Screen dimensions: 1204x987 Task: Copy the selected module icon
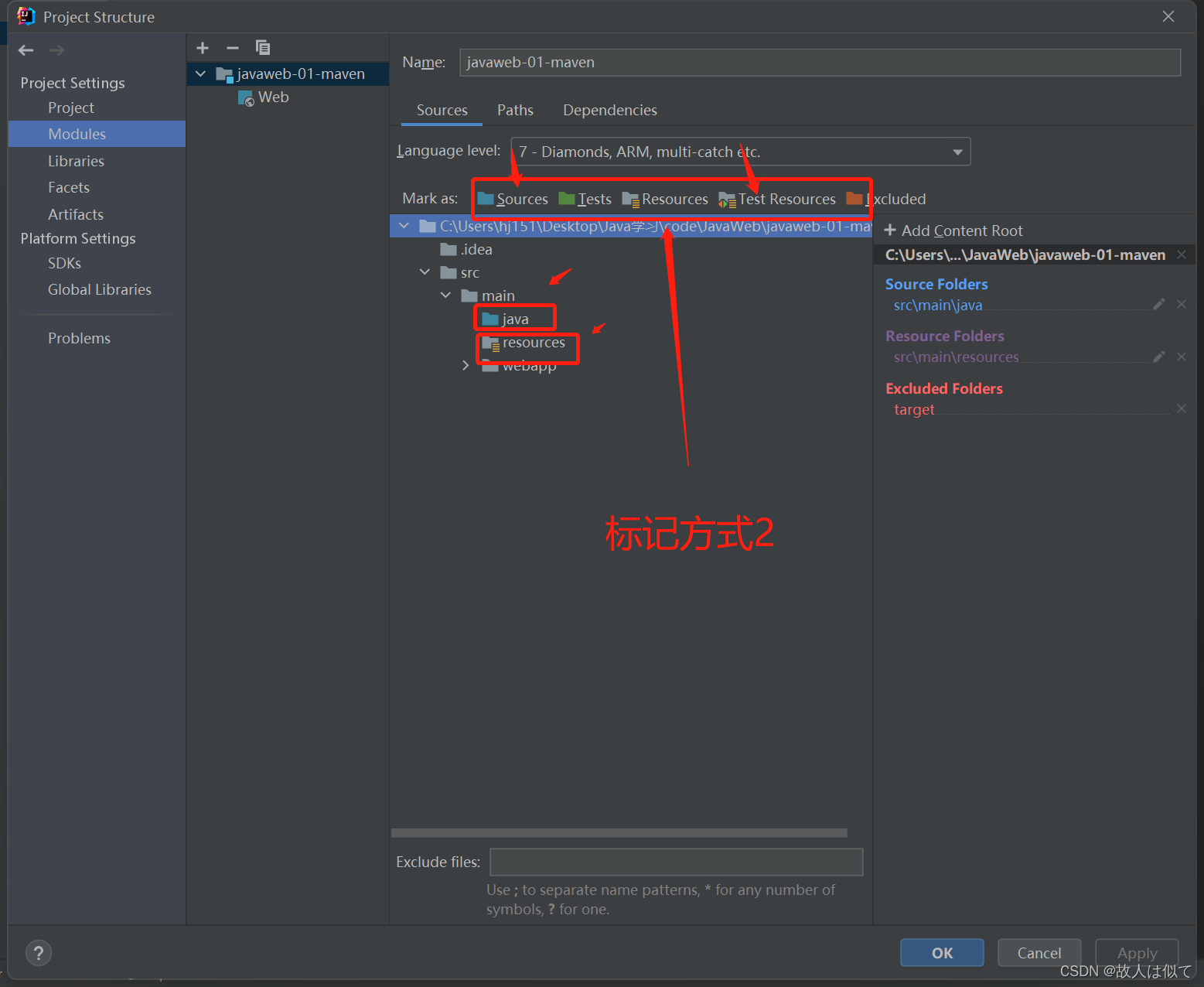coord(263,48)
